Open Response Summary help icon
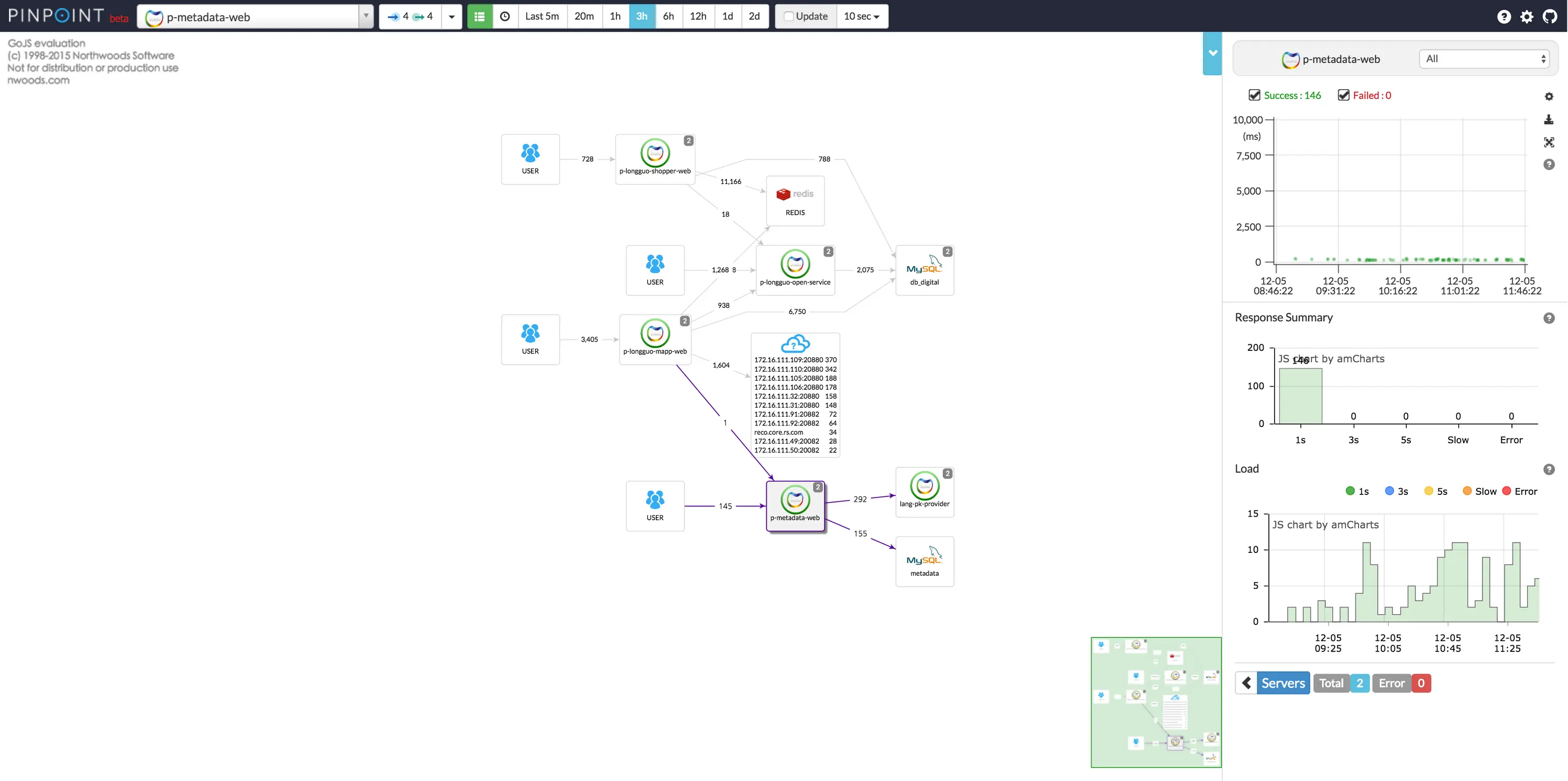 1548,318
